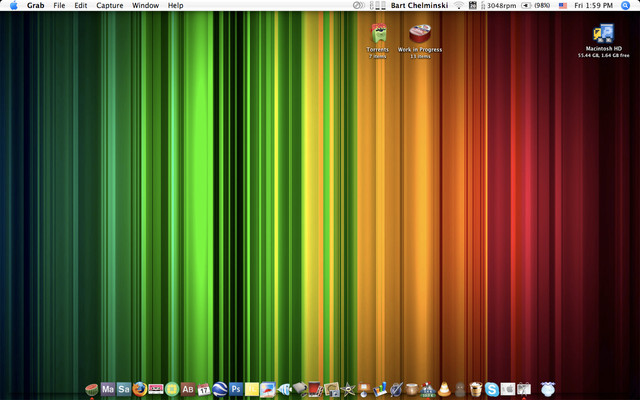Open Google Earth globe icon in dock

pos(220,388)
